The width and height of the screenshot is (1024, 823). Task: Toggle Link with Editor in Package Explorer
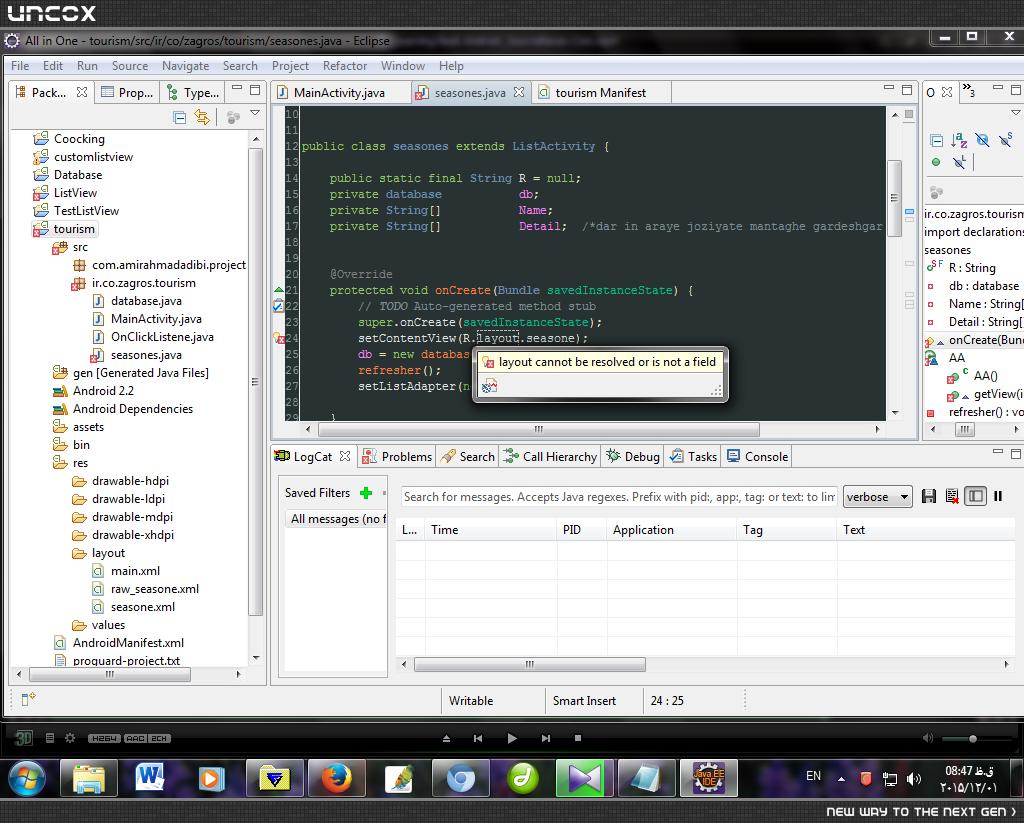[202, 118]
